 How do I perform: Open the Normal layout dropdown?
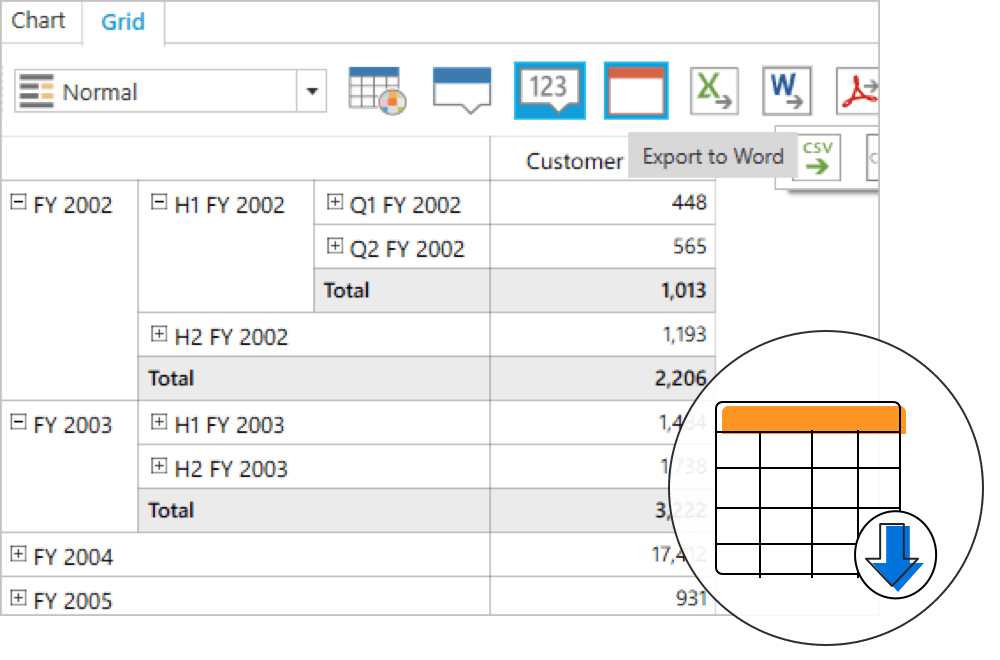coord(313,92)
